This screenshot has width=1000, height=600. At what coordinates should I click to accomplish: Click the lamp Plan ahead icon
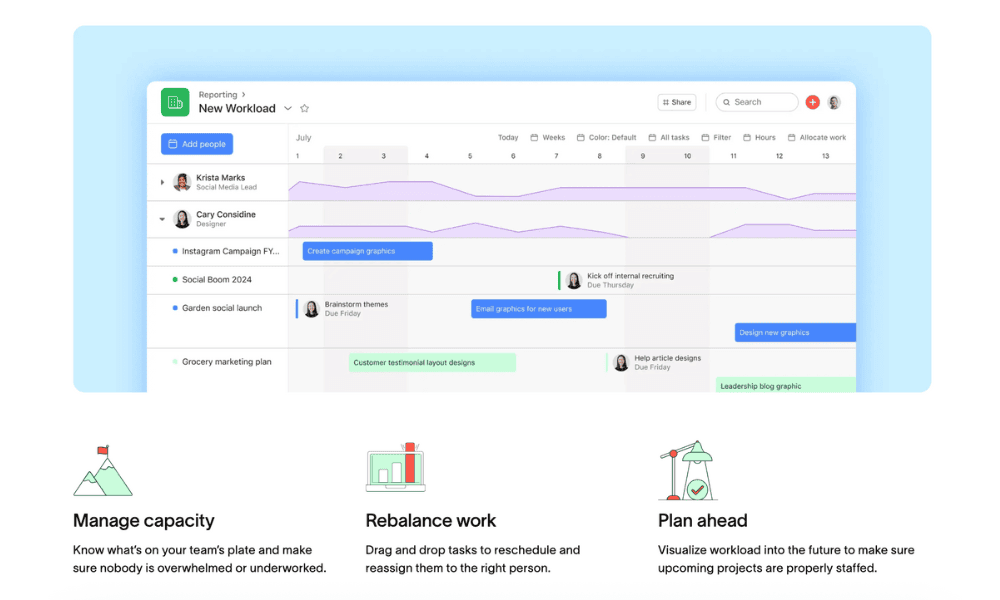tap(687, 470)
